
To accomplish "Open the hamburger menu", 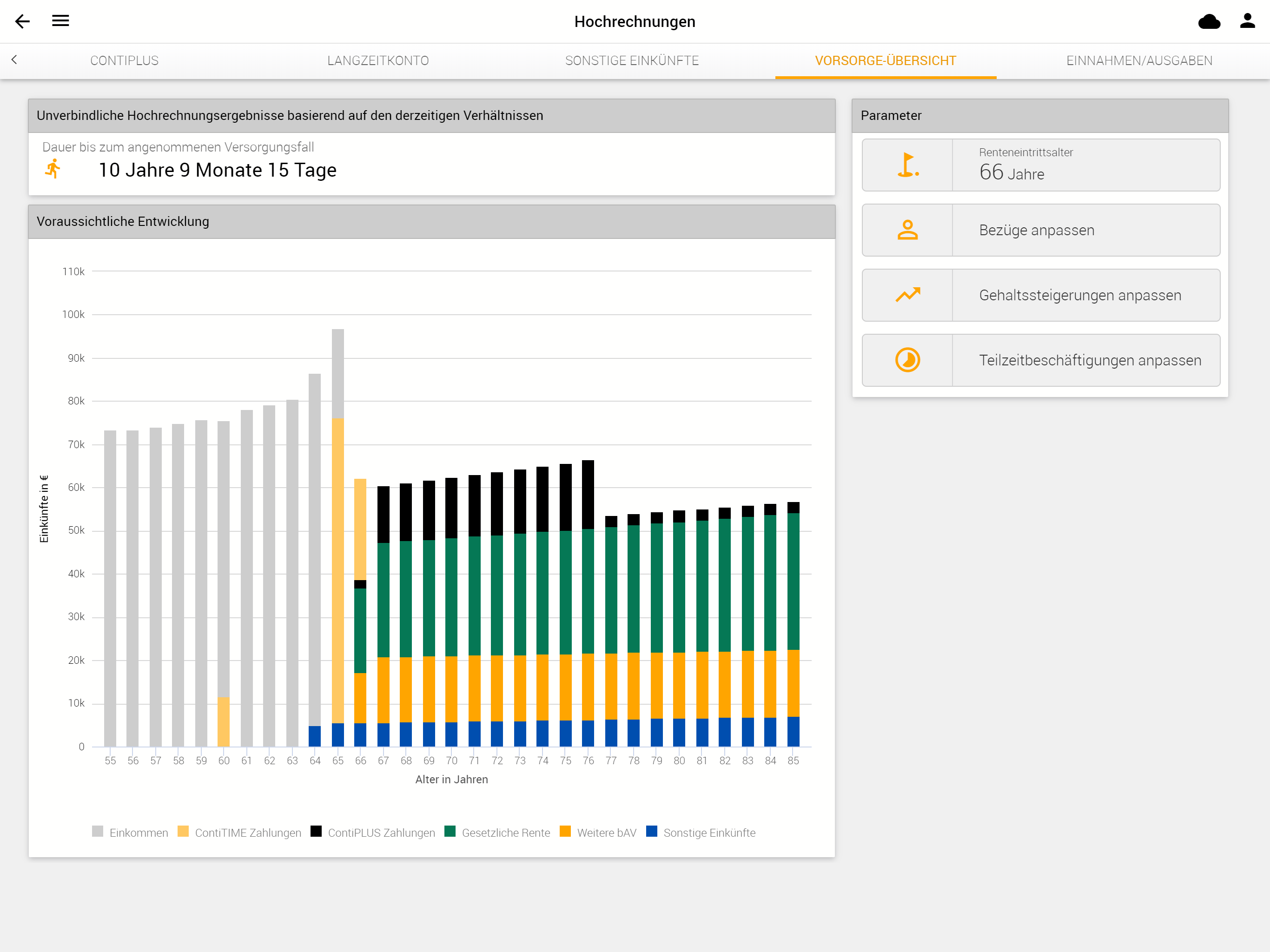I will pos(60,20).
